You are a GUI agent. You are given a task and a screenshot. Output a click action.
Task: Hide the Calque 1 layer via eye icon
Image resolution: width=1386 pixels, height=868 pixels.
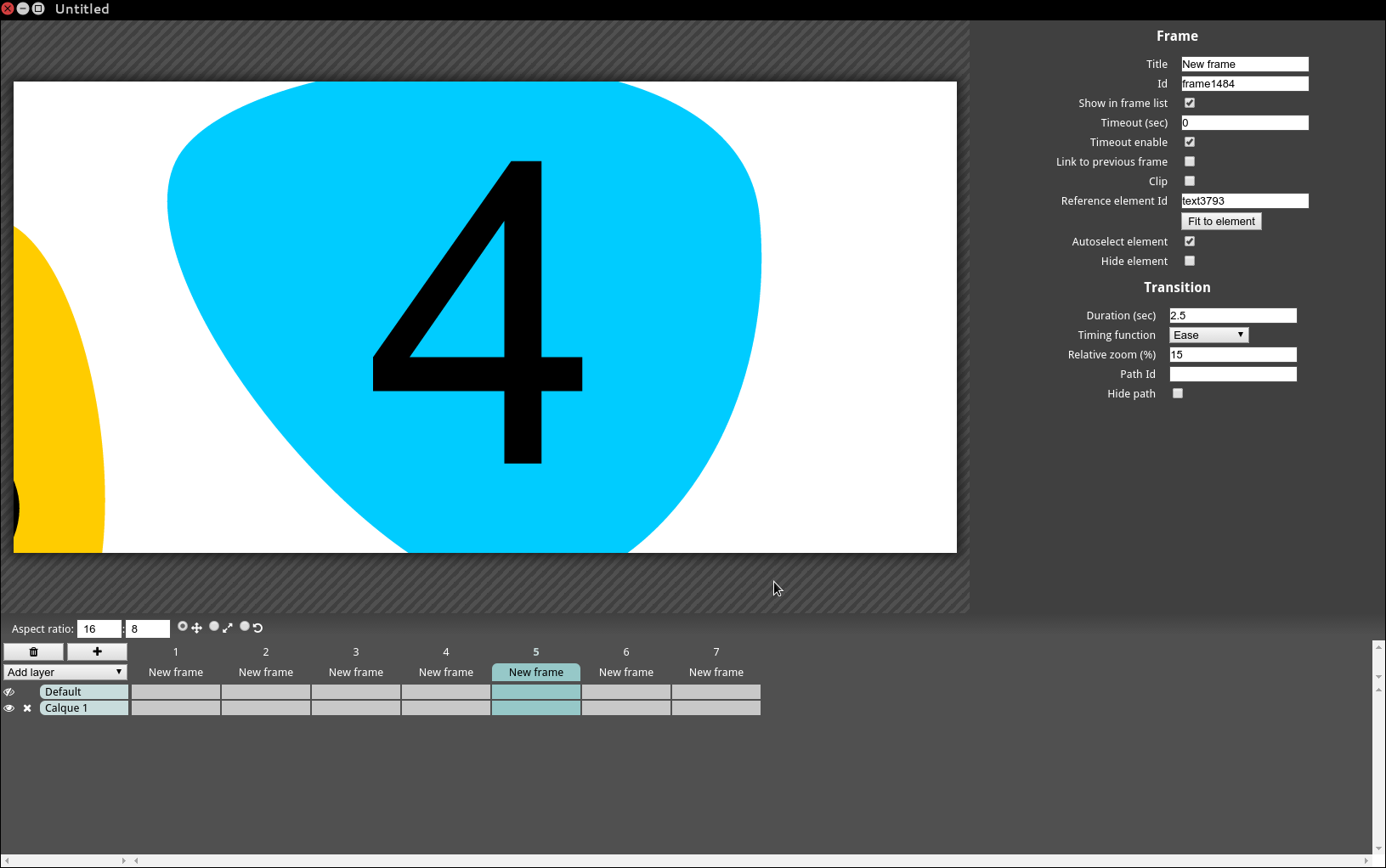[9, 708]
